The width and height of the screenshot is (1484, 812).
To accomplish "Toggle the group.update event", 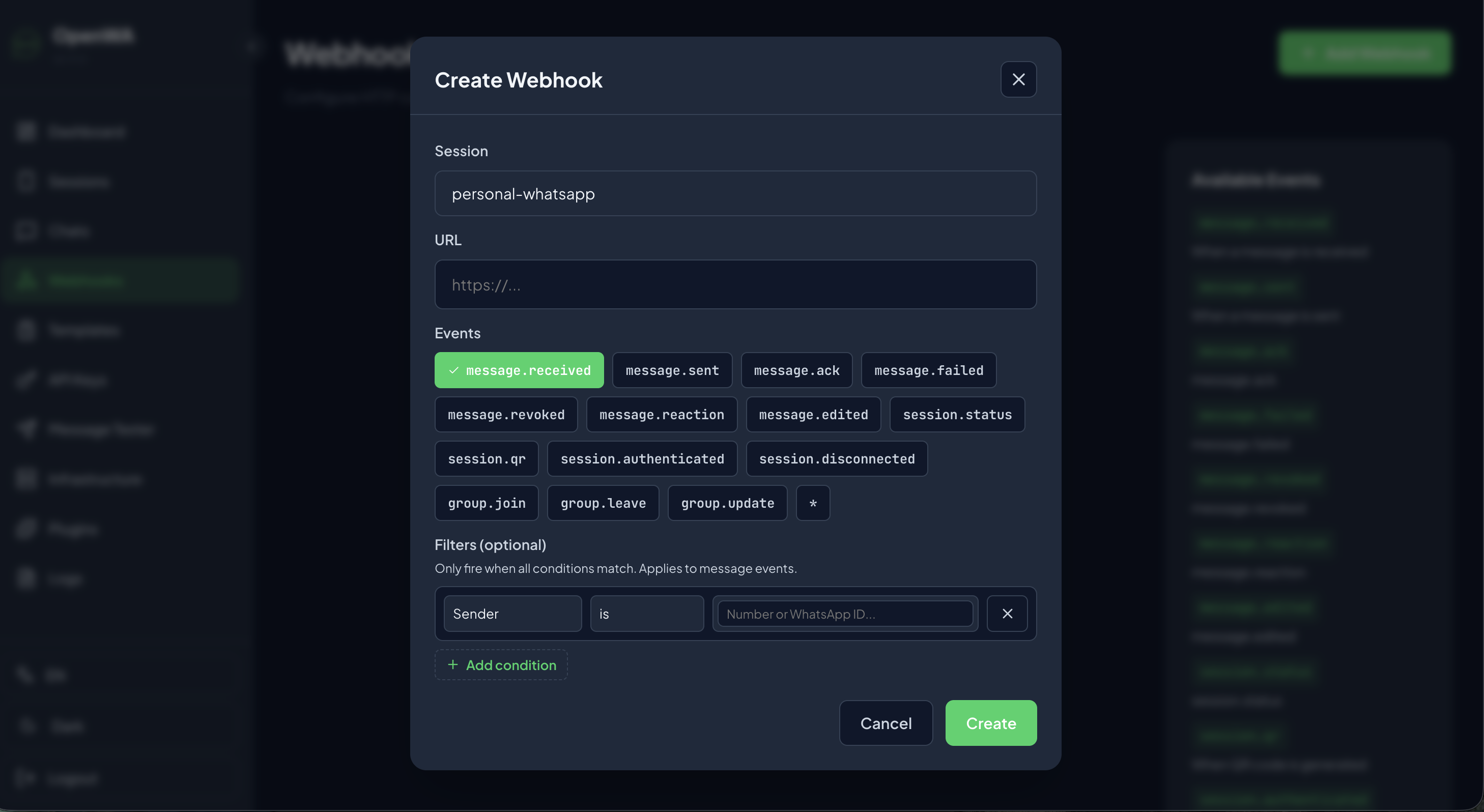I will click(727, 503).
